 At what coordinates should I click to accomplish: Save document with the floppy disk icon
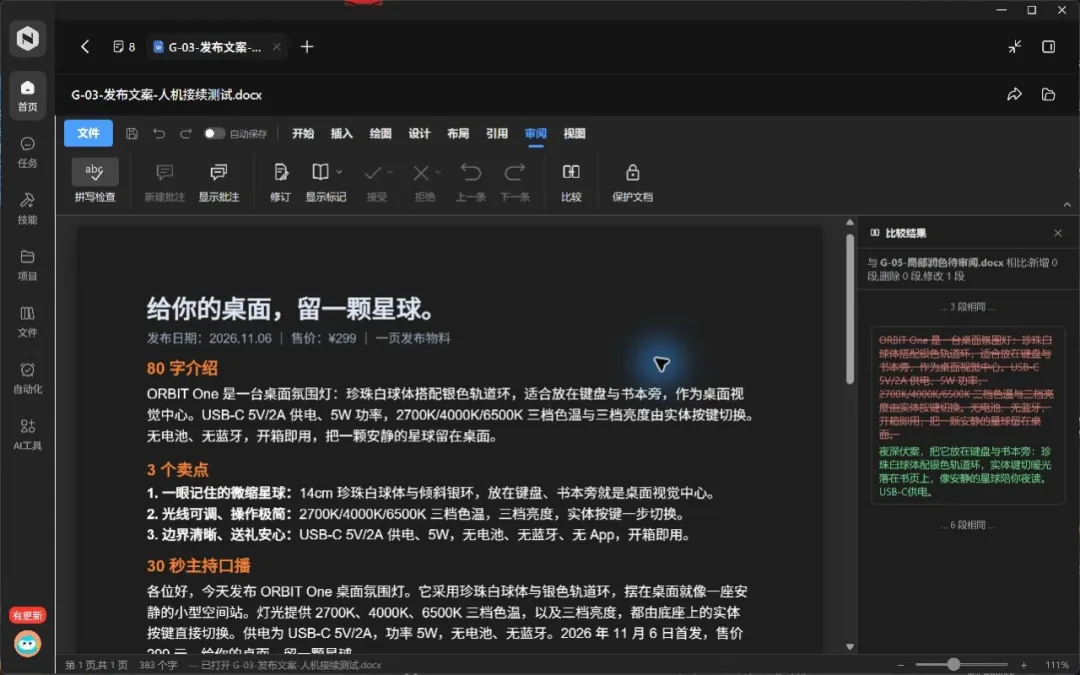coord(132,134)
